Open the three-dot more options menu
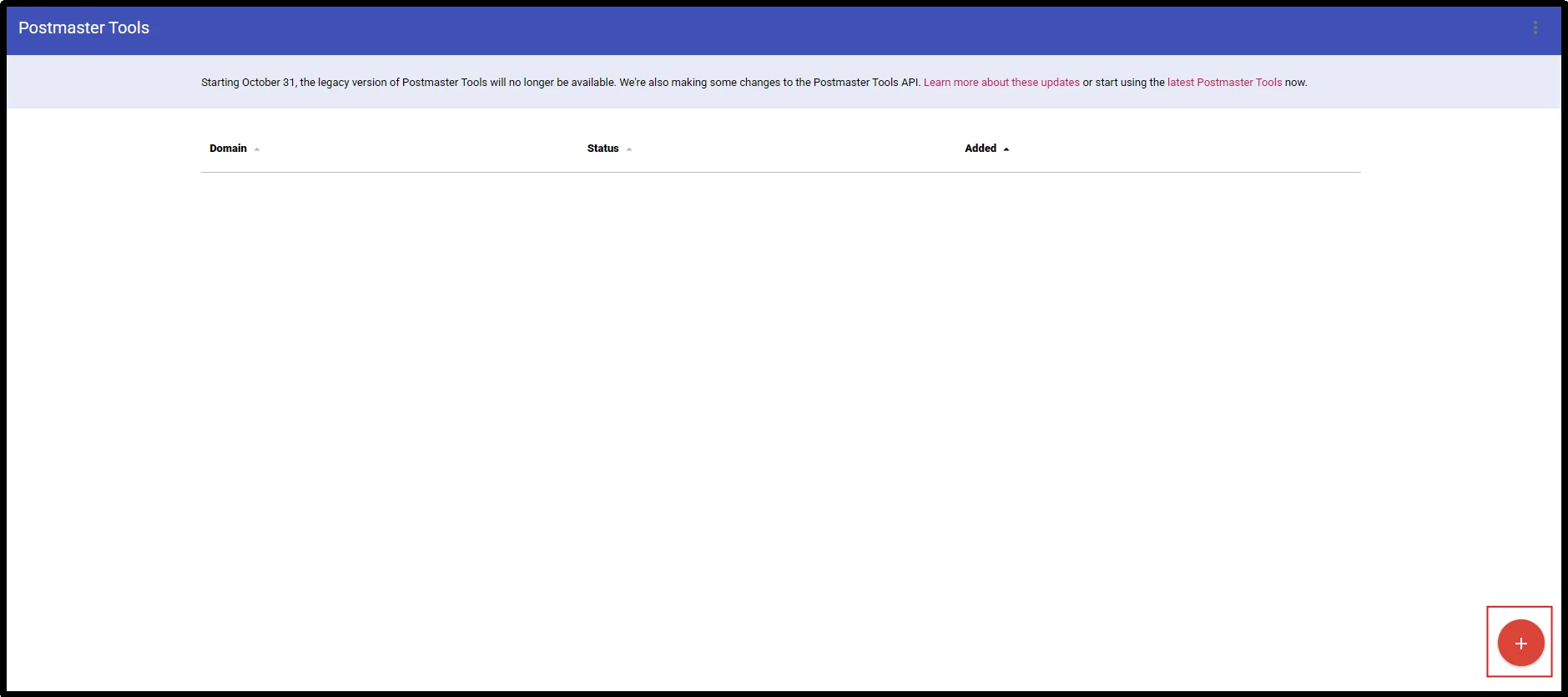1568x697 pixels. [x=1535, y=28]
